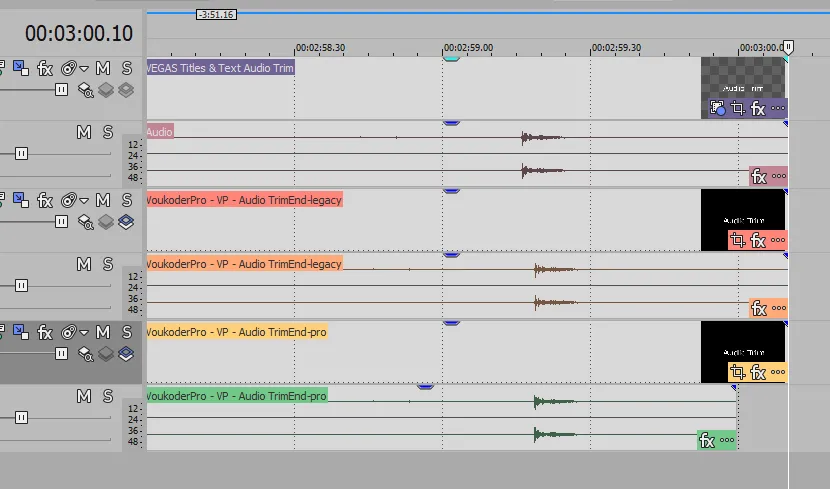
Task: Mute the green TrimEnd-pro audio track
Action: click(84, 396)
